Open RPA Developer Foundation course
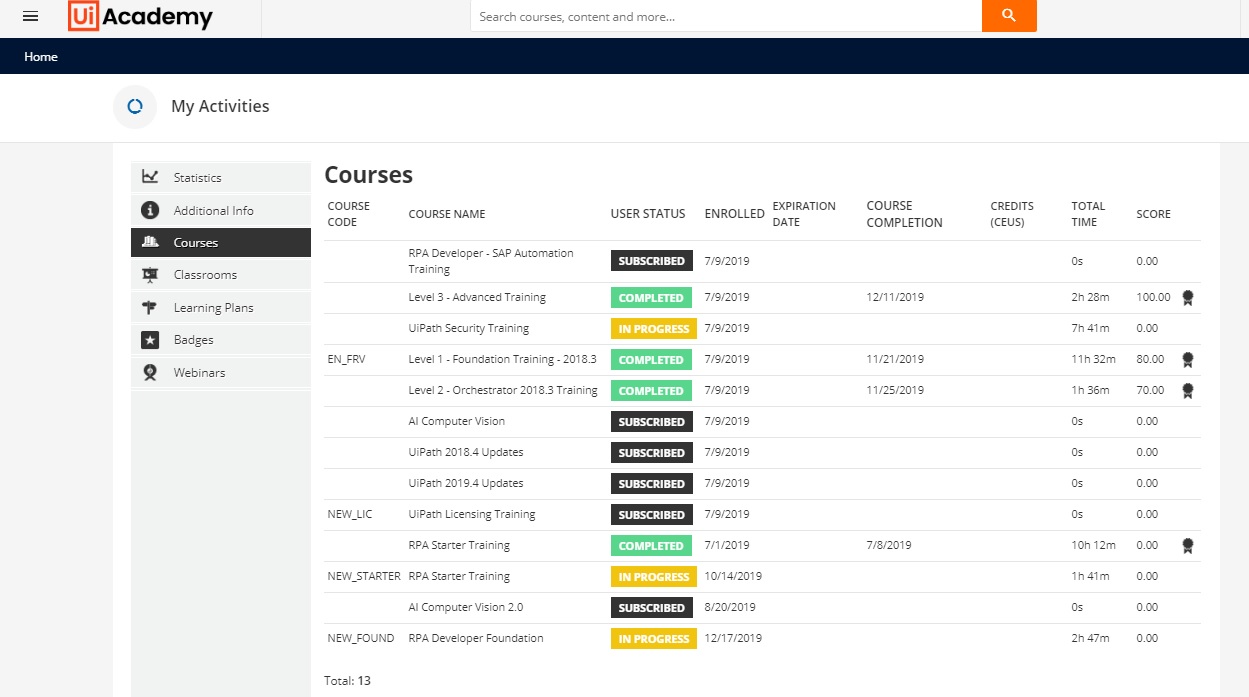 click(476, 638)
